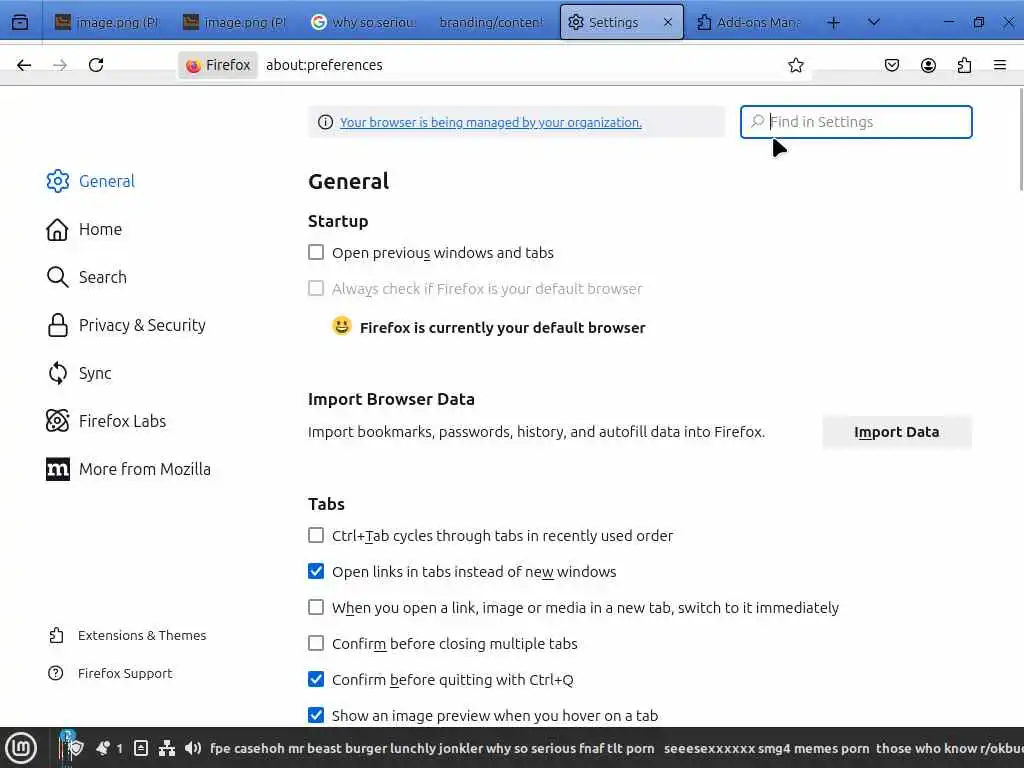The width and height of the screenshot is (1024, 768).
Task: Open the network icon in the taskbar
Action: click(x=167, y=748)
